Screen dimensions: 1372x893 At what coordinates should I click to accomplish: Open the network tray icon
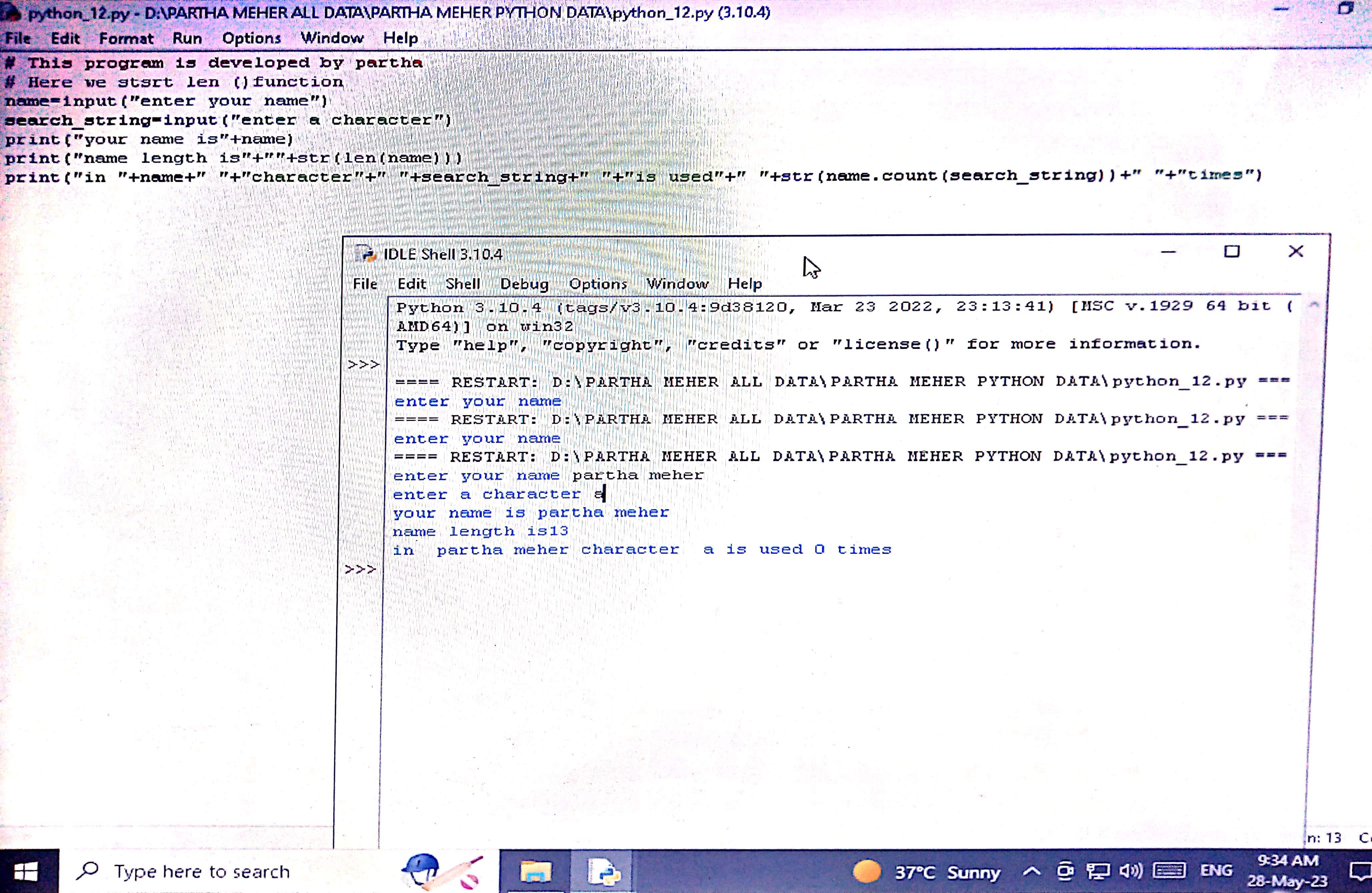tap(1098, 871)
